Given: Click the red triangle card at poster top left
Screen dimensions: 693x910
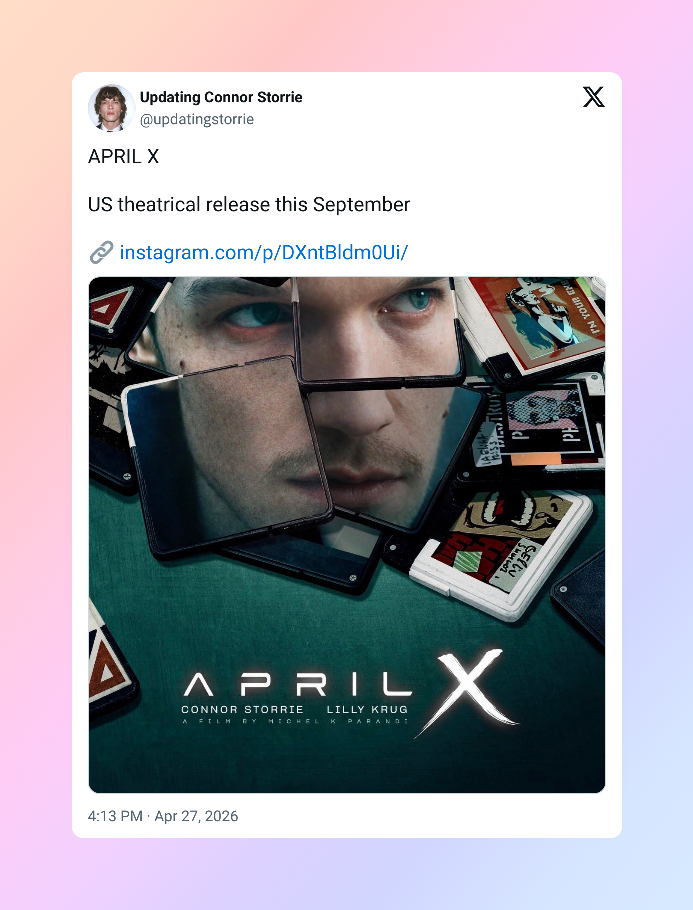Looking at the screenshot, I should click(112, 307).
